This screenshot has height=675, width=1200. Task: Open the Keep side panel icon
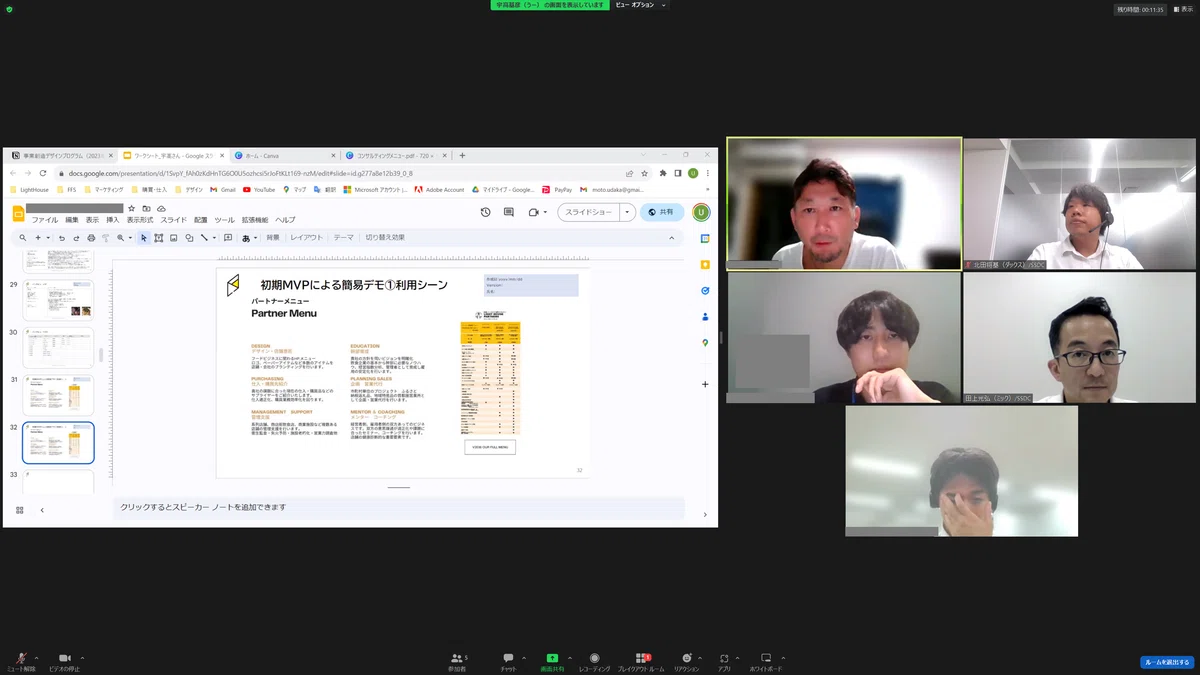705,264
